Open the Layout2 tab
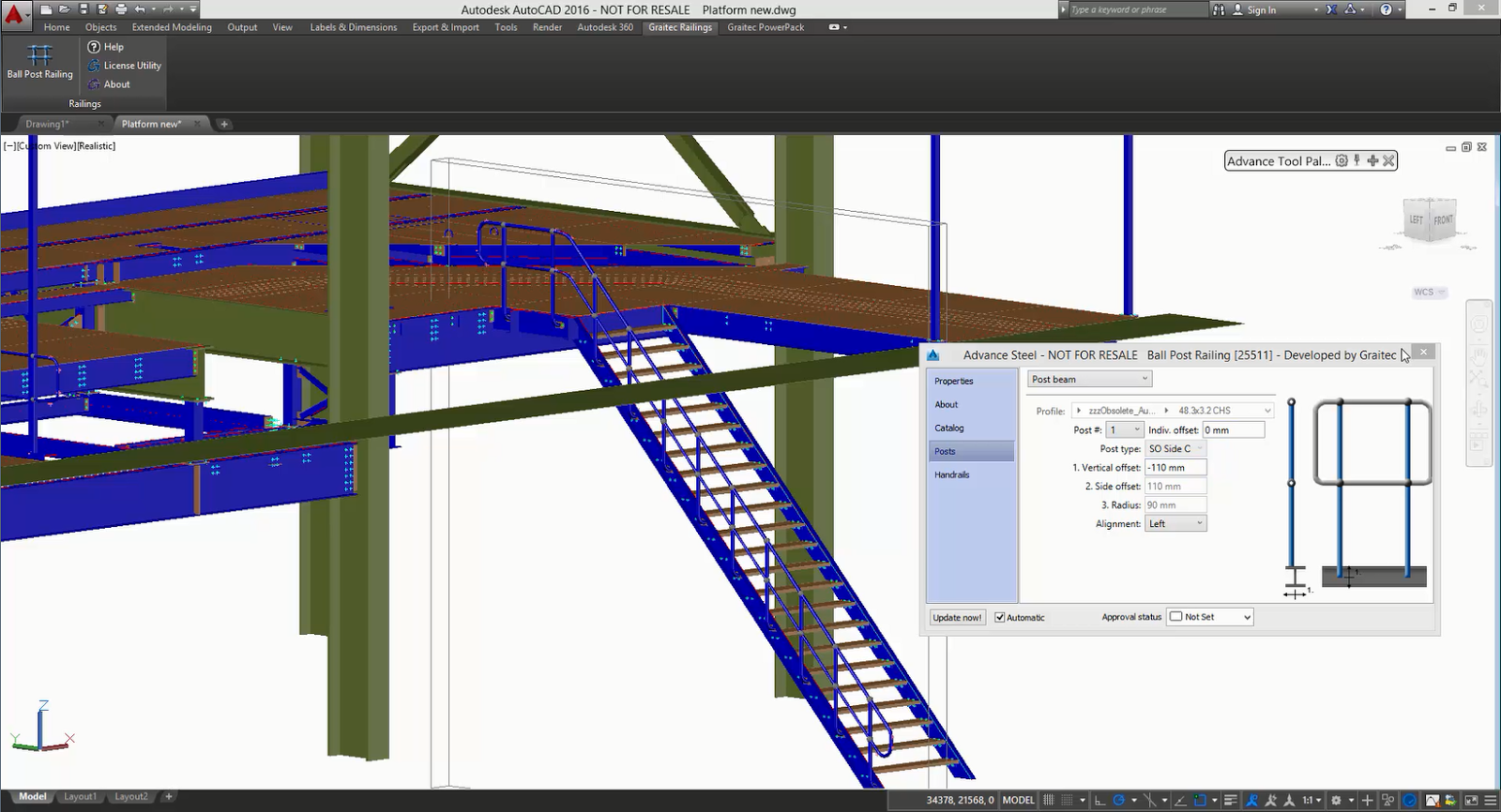Image resolution: width=1501 pixels, height=812 pixels. coord(131,797)
